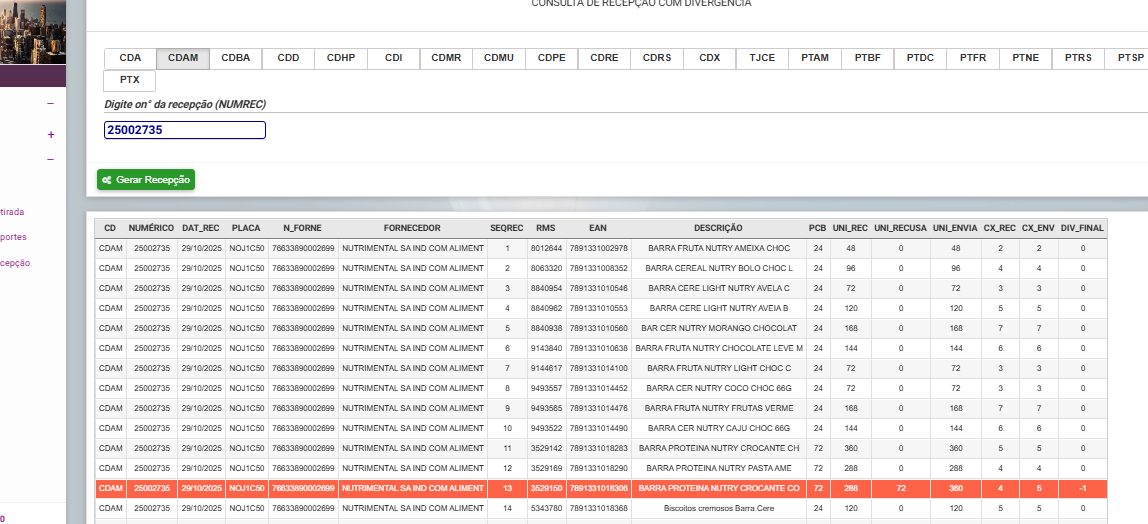The width and height of the screenshot is (1148, 524).
Task: Switch to the PTSP tab
Action: point(1130,58)
